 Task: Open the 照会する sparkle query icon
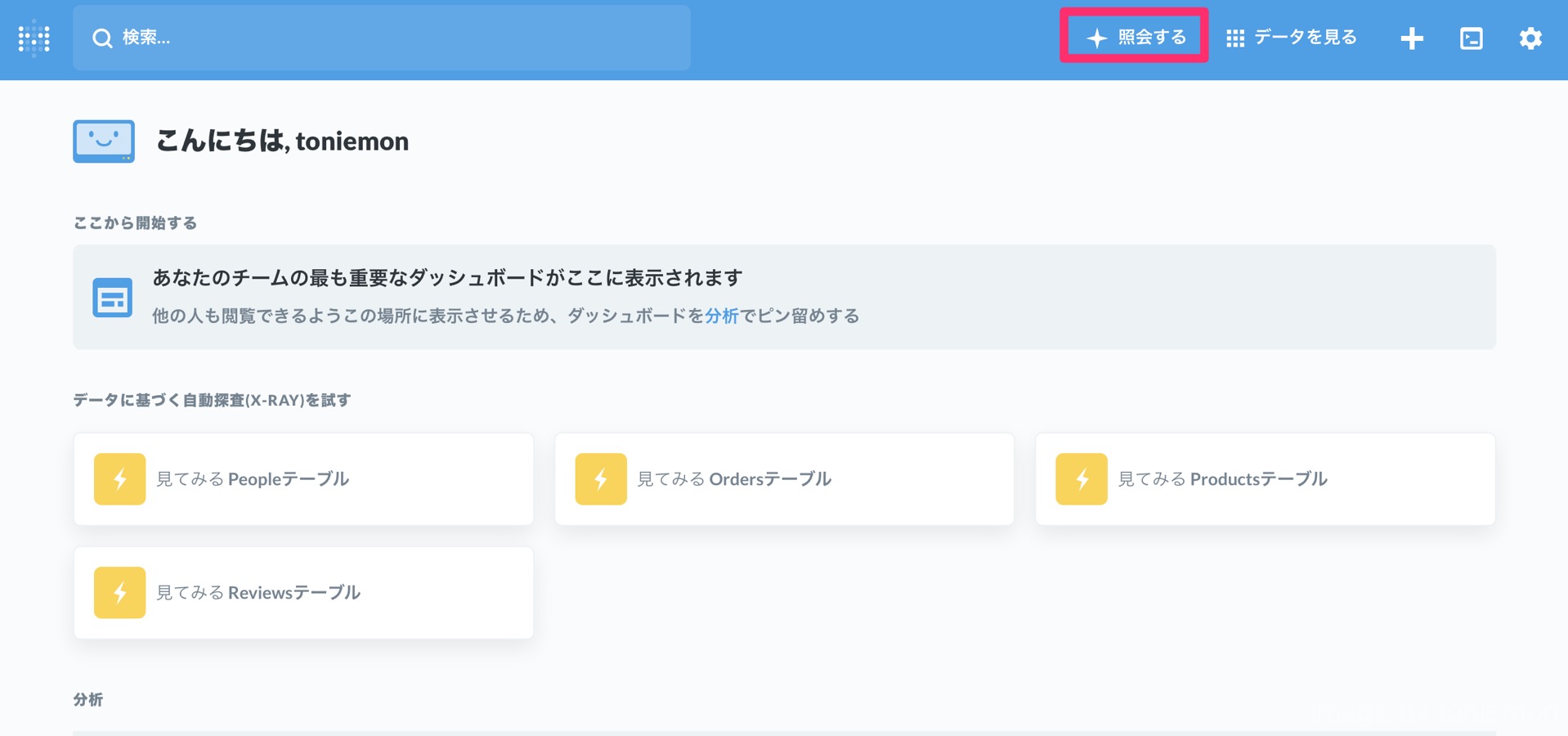pos(1095,37)
